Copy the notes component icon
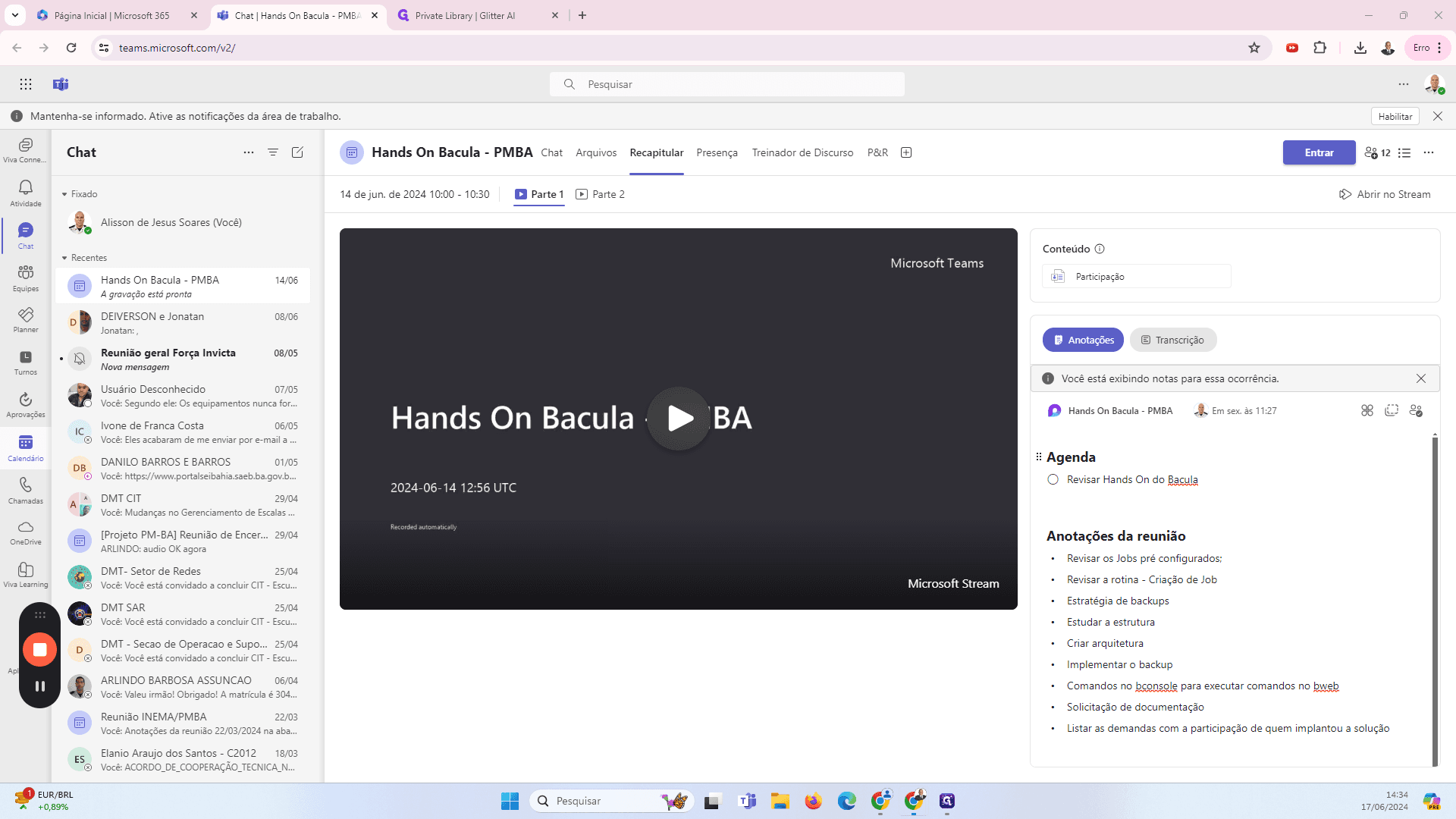This screenshot has height=819, width=1456. pos(1392,410)
